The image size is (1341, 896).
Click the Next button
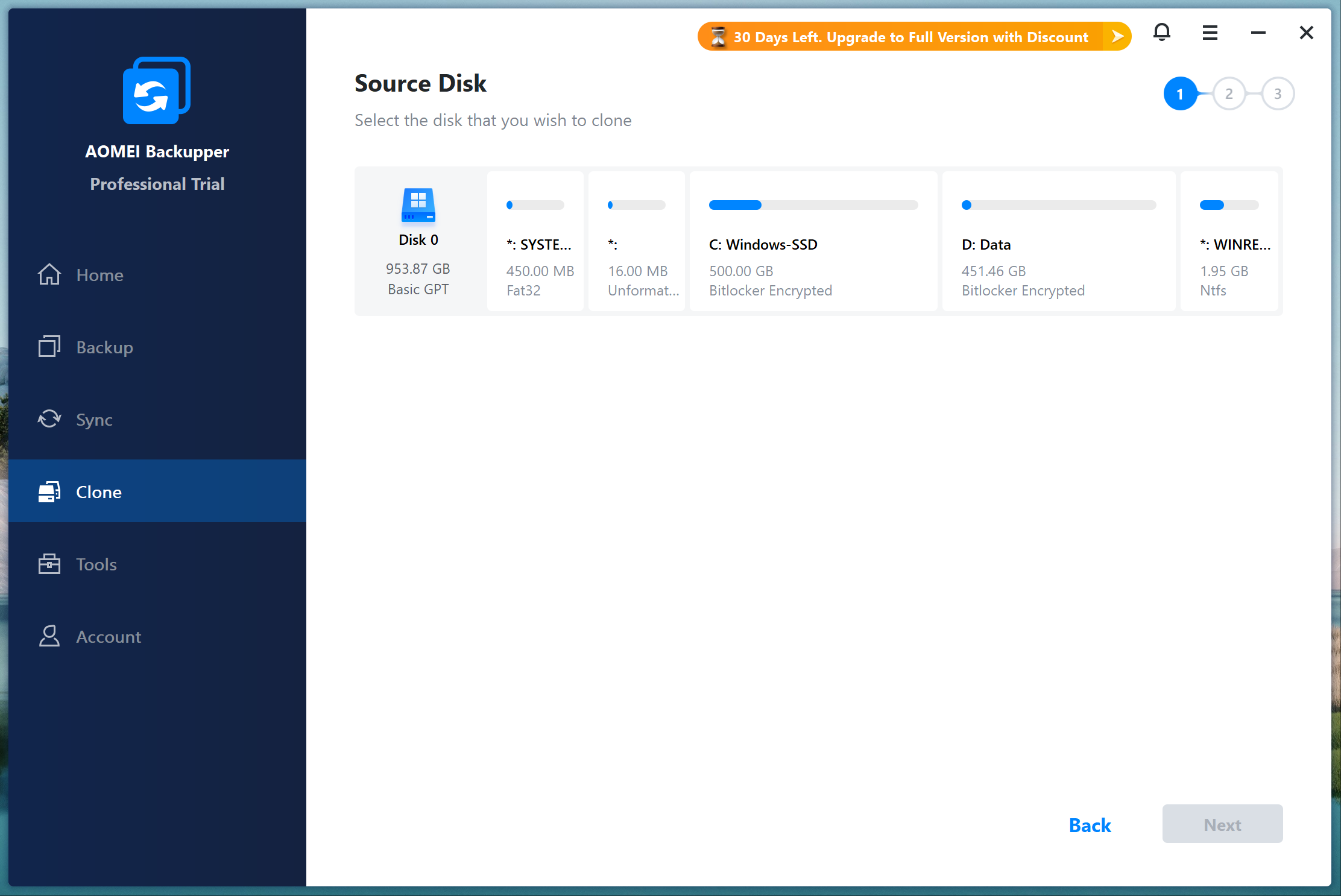pyautogui.click(x=1222, y=824)
